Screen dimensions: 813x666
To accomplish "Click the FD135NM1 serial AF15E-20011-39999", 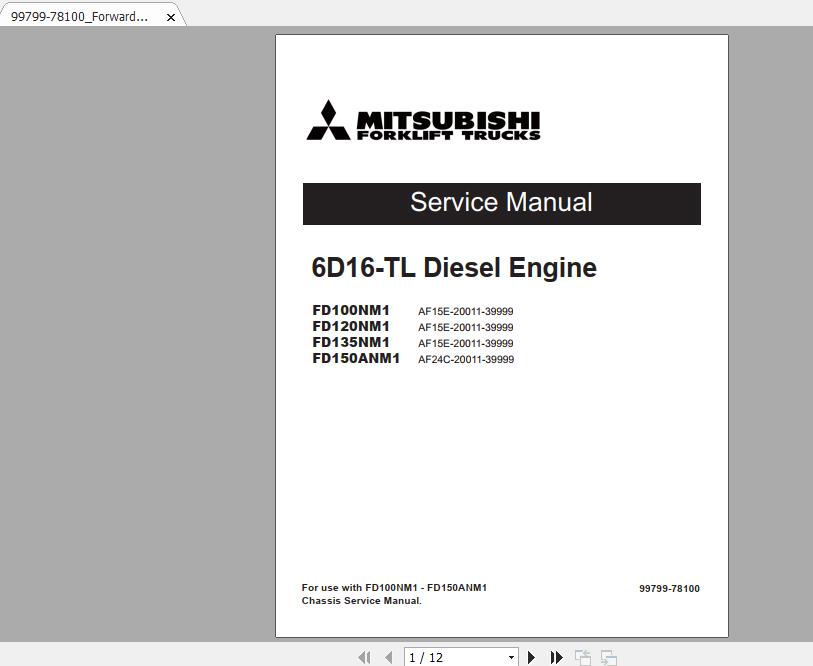I will 466,343.
